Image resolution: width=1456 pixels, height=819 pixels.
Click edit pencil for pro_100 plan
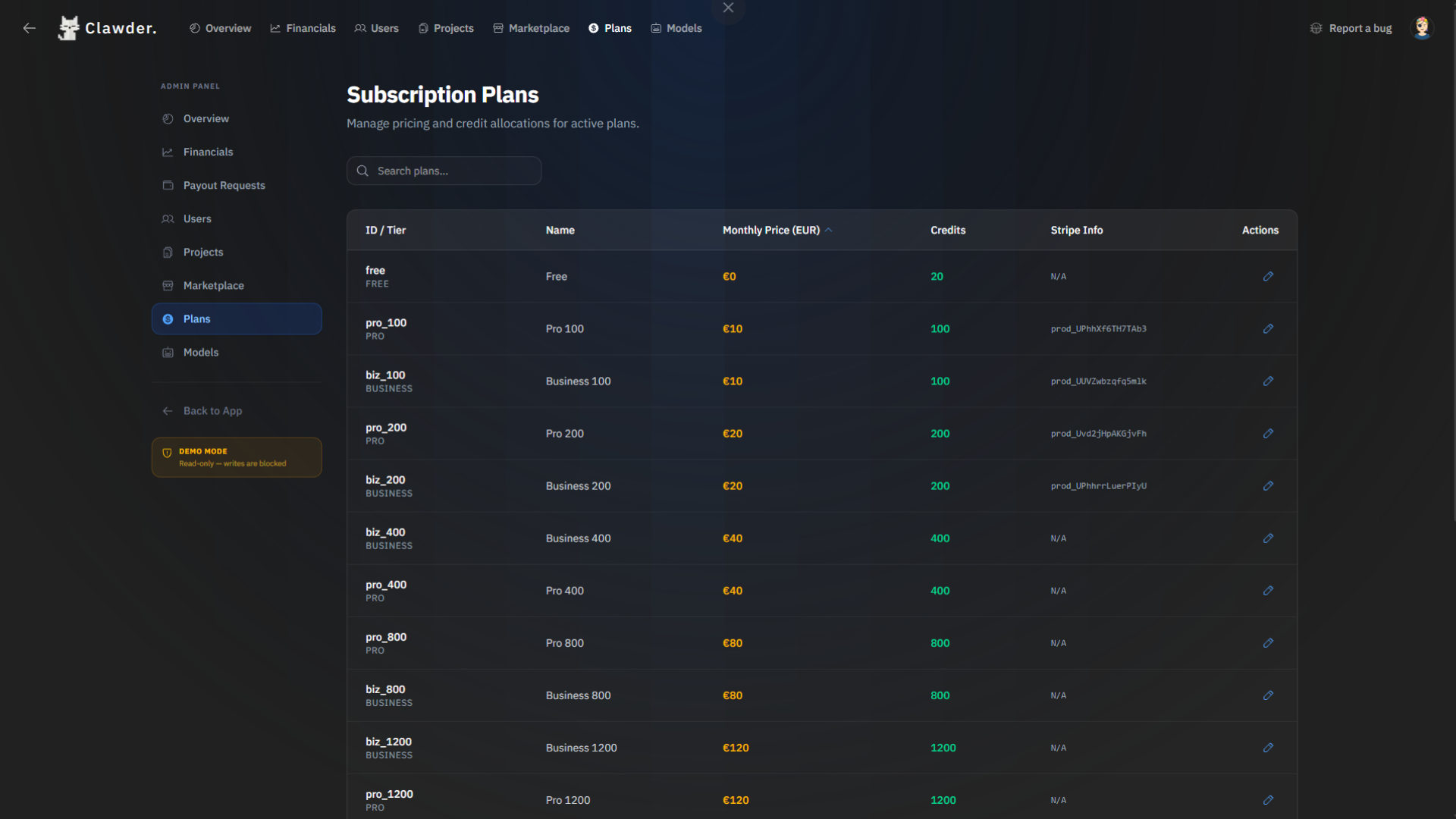(x=1268, y=329)
